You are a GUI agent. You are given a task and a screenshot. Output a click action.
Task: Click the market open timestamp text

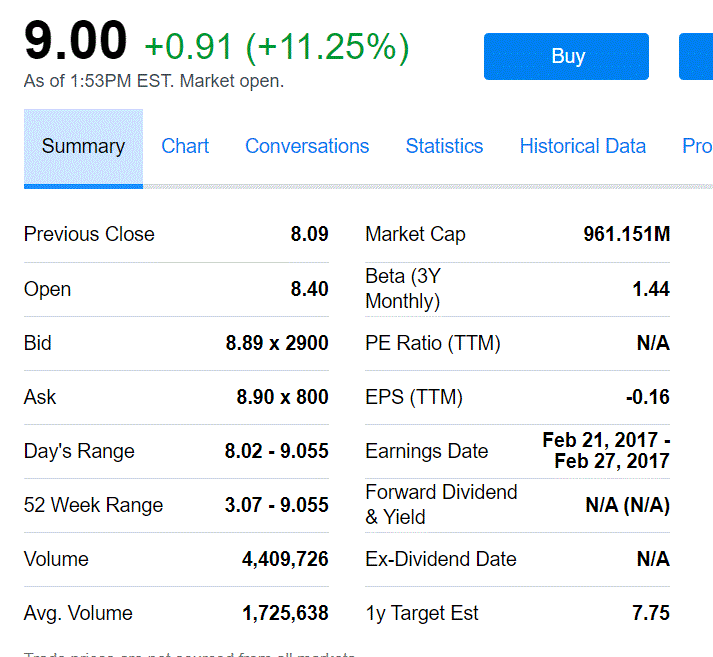coord(154,82)
